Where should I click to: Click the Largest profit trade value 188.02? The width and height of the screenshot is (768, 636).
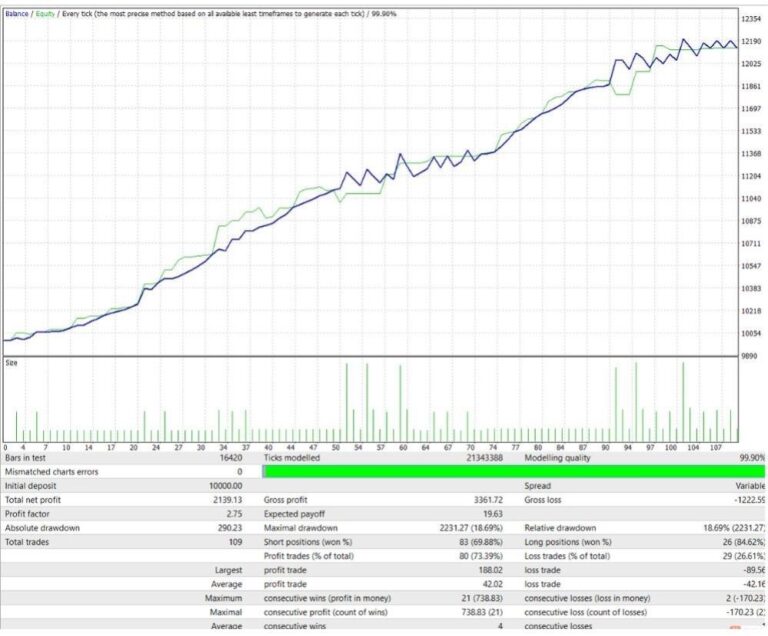pos(485,569)
